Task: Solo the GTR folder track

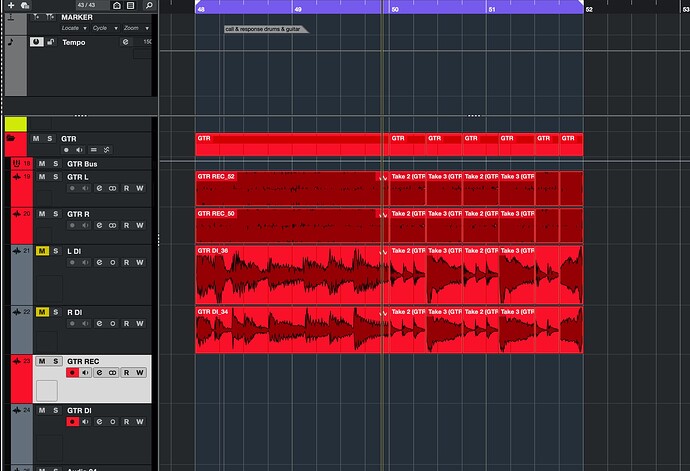Action: click(x=50, y=138)
